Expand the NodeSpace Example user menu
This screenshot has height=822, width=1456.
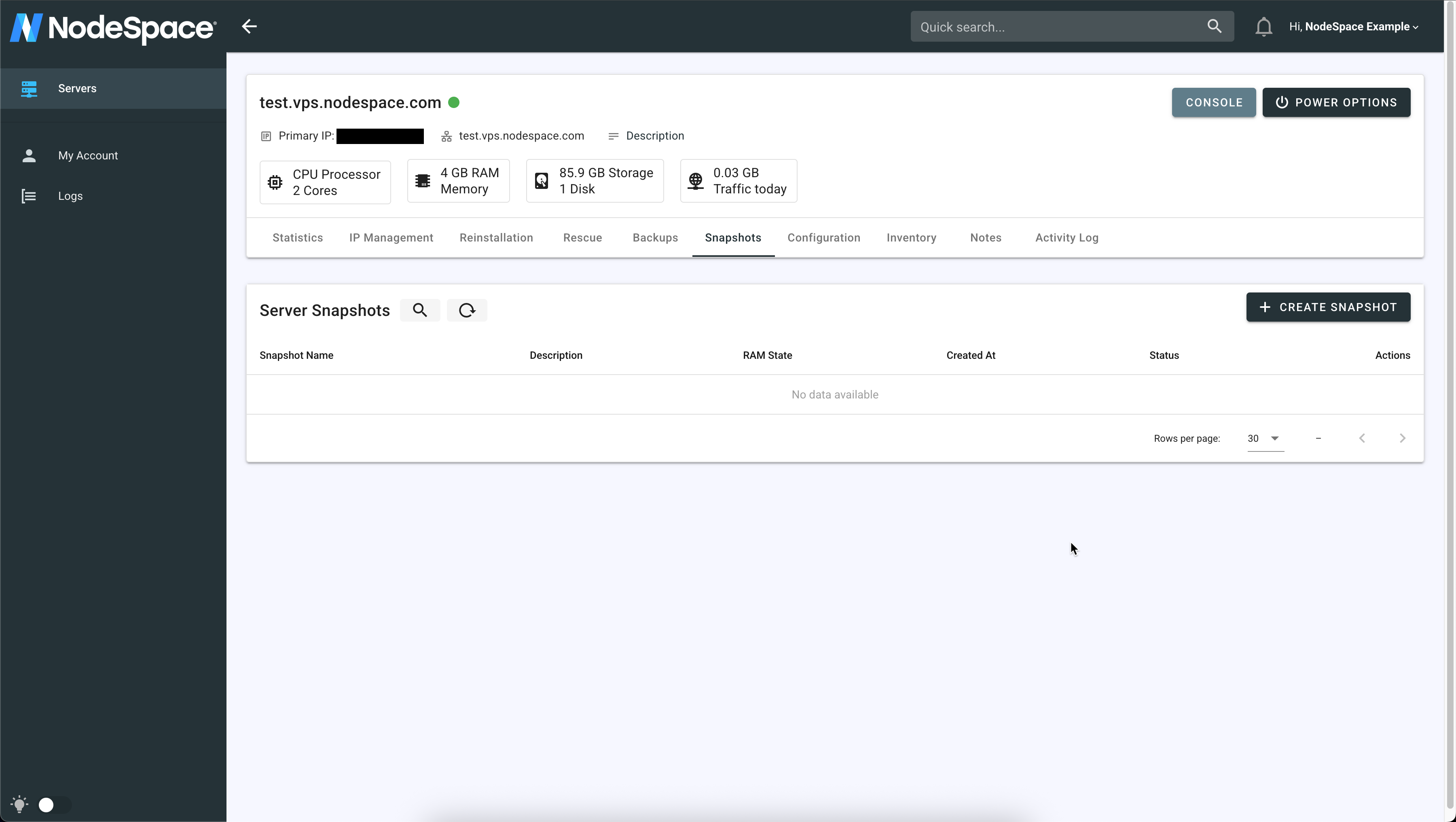1354,27
